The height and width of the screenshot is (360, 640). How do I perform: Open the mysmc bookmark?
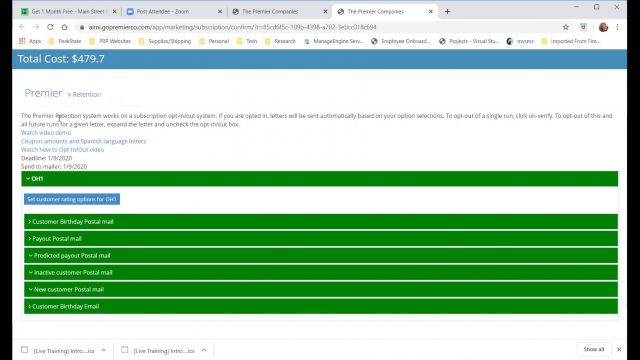click(x=520, y=41)
